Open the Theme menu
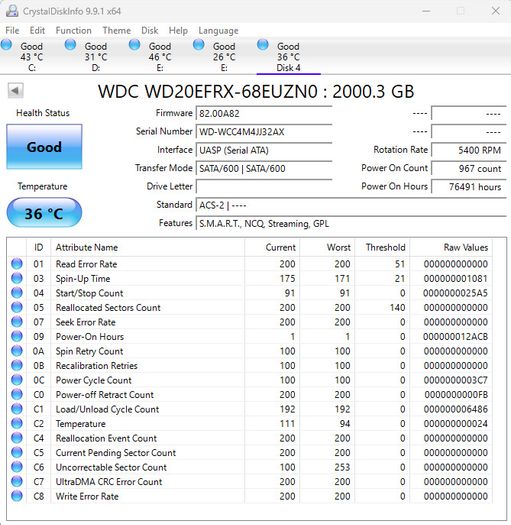The width and height of the screenshot is (511, 525). click(x=117, y=30)
